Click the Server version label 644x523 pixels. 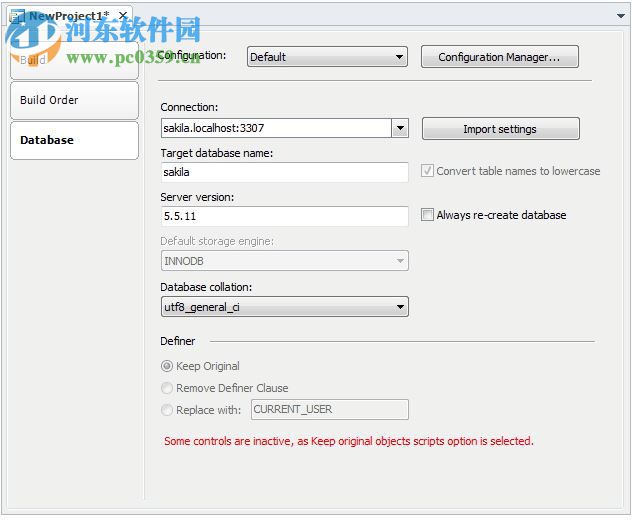197,197
